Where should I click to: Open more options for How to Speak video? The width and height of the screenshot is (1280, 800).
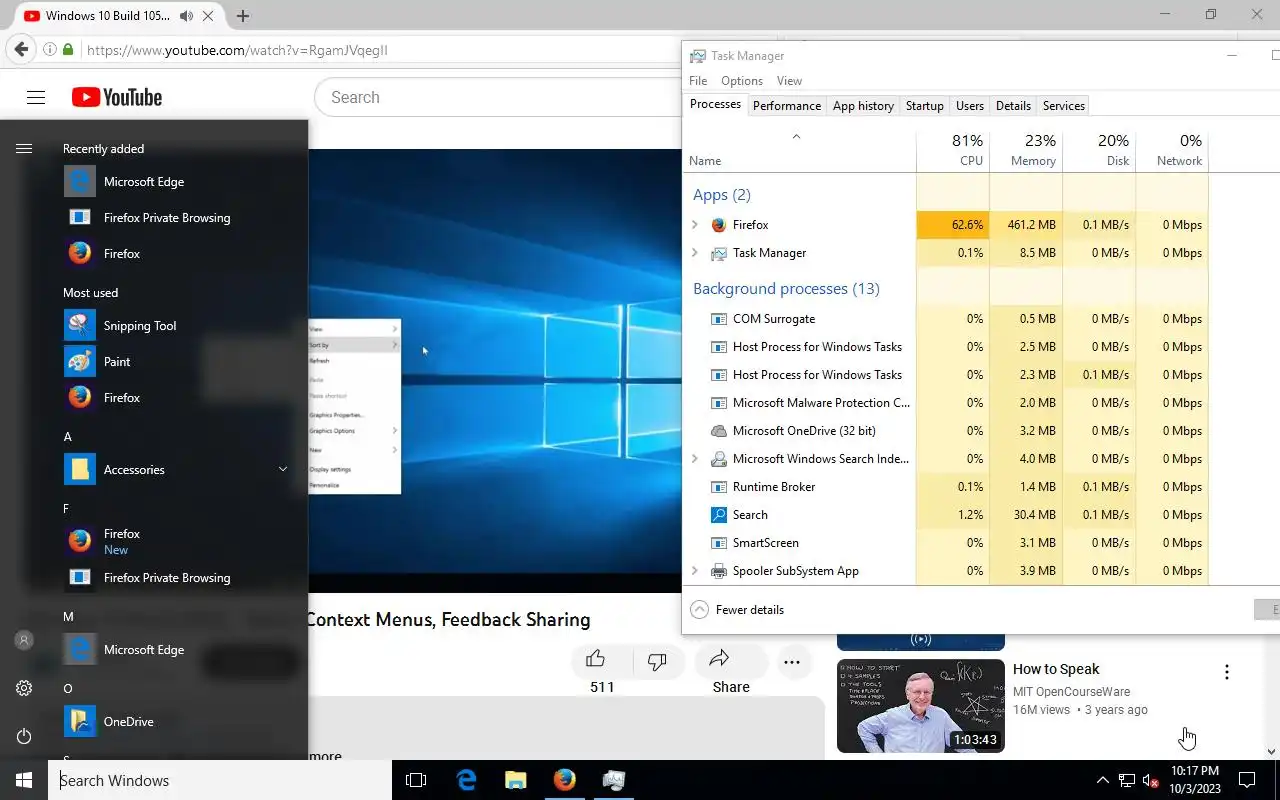[x=1227, y=672]
